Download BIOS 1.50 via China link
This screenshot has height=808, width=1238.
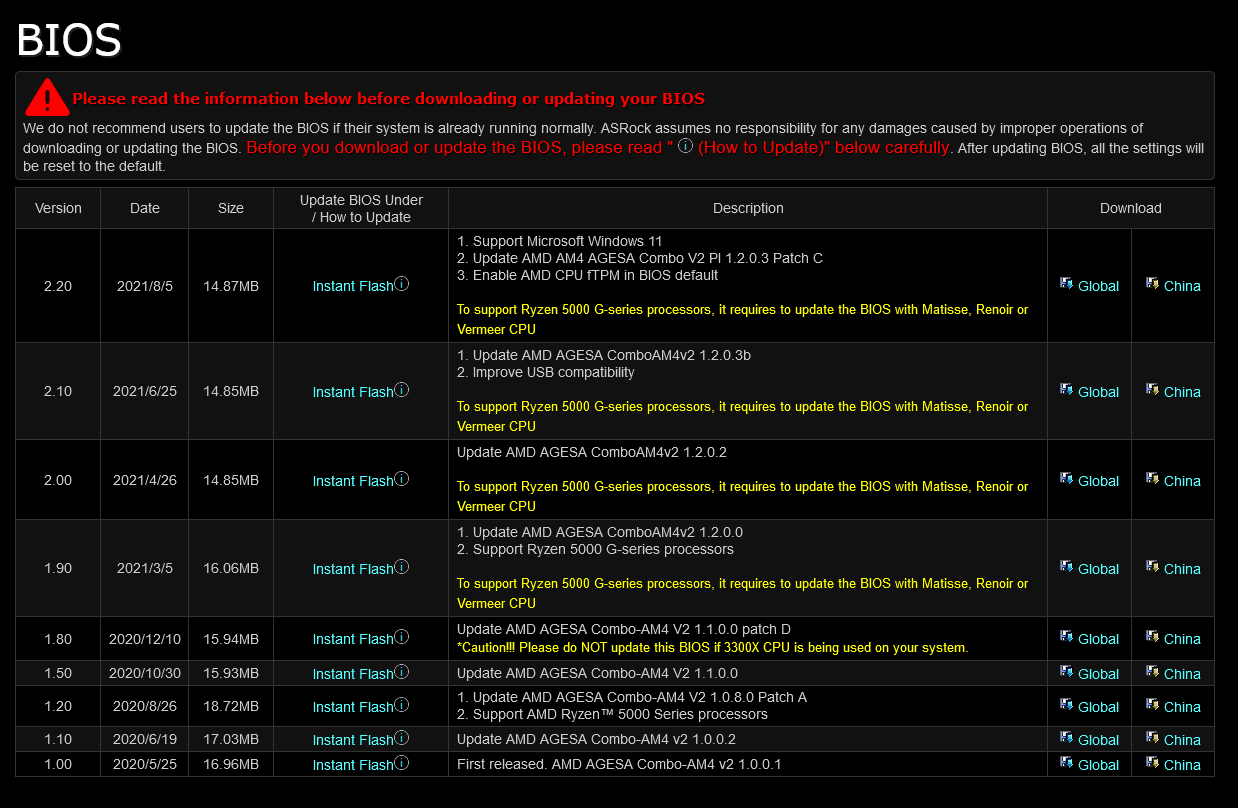[1182, 674]
